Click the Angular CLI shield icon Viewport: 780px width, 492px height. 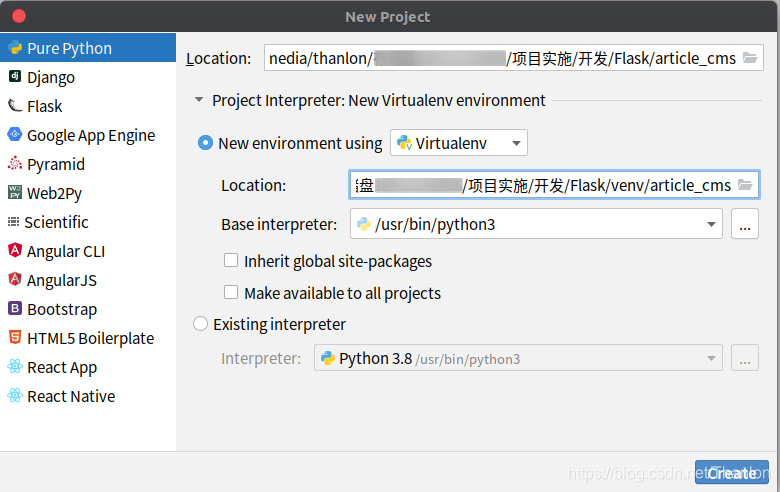[x=15, y=250]
